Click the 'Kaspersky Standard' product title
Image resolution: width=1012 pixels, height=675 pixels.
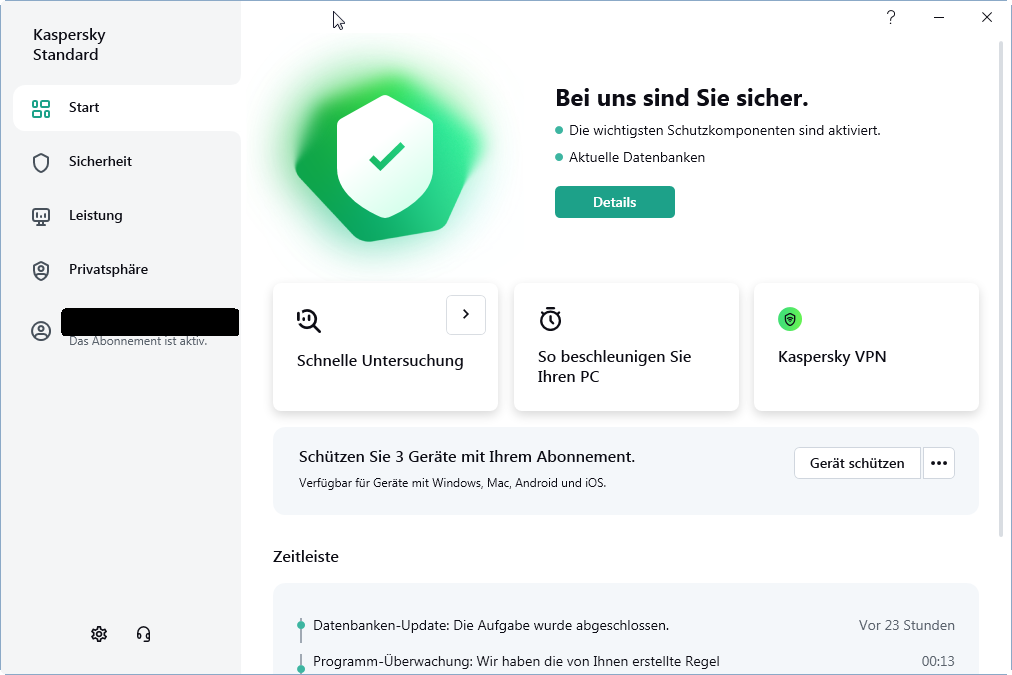tap(69, 45)
